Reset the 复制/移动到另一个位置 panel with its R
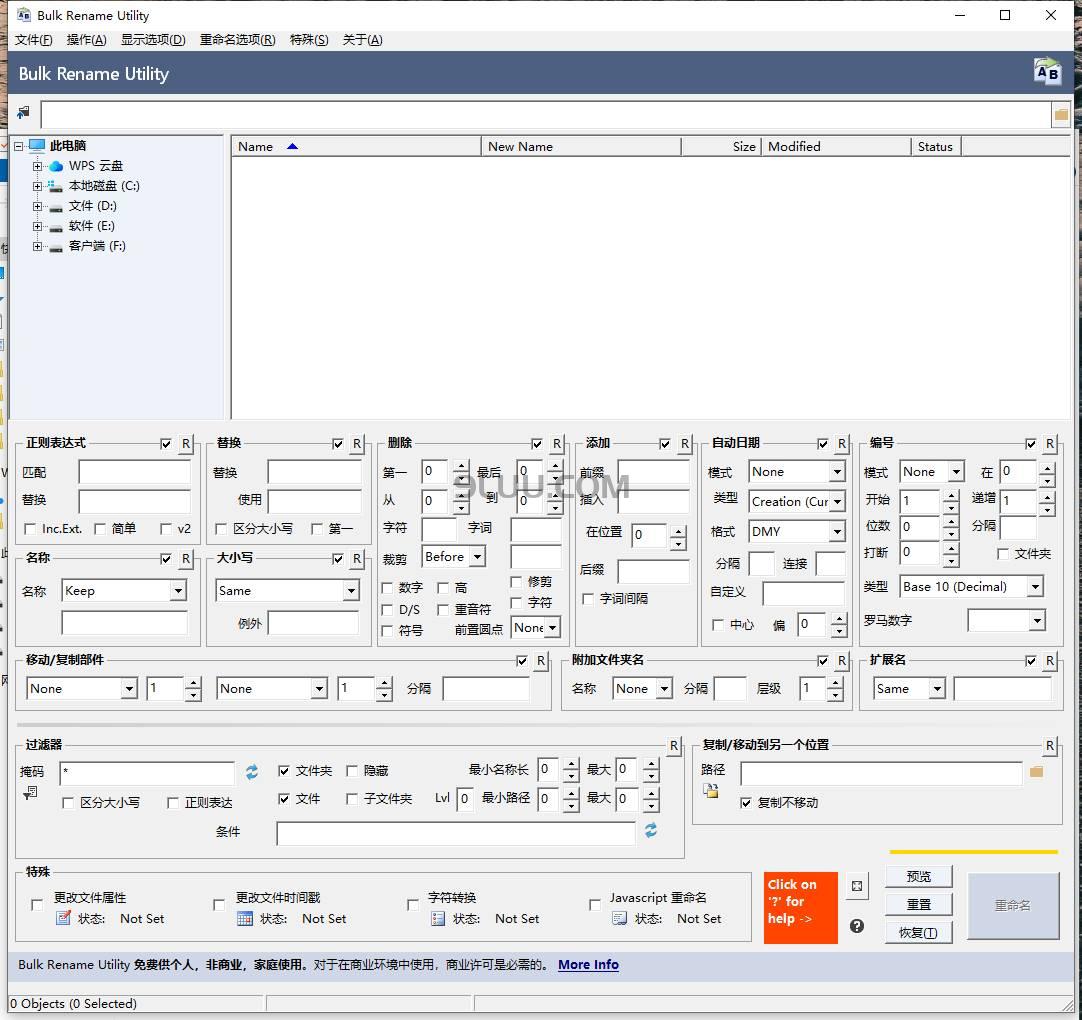 [x=1050, y=745]
